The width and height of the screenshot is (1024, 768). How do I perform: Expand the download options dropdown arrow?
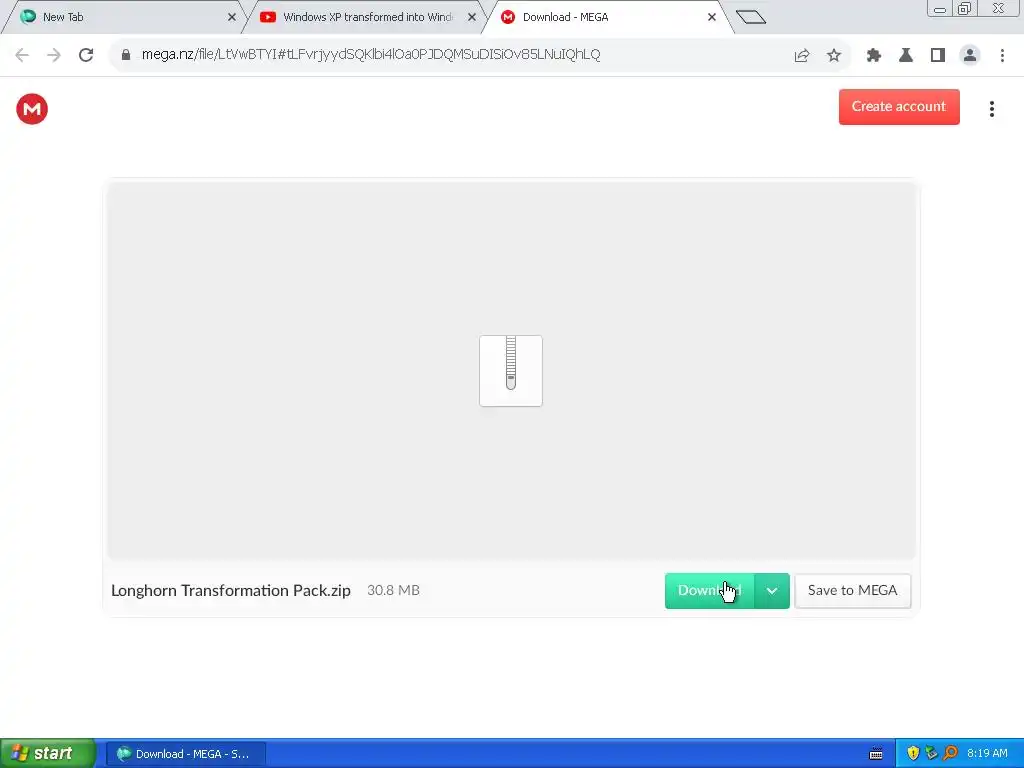coord(772,591)
